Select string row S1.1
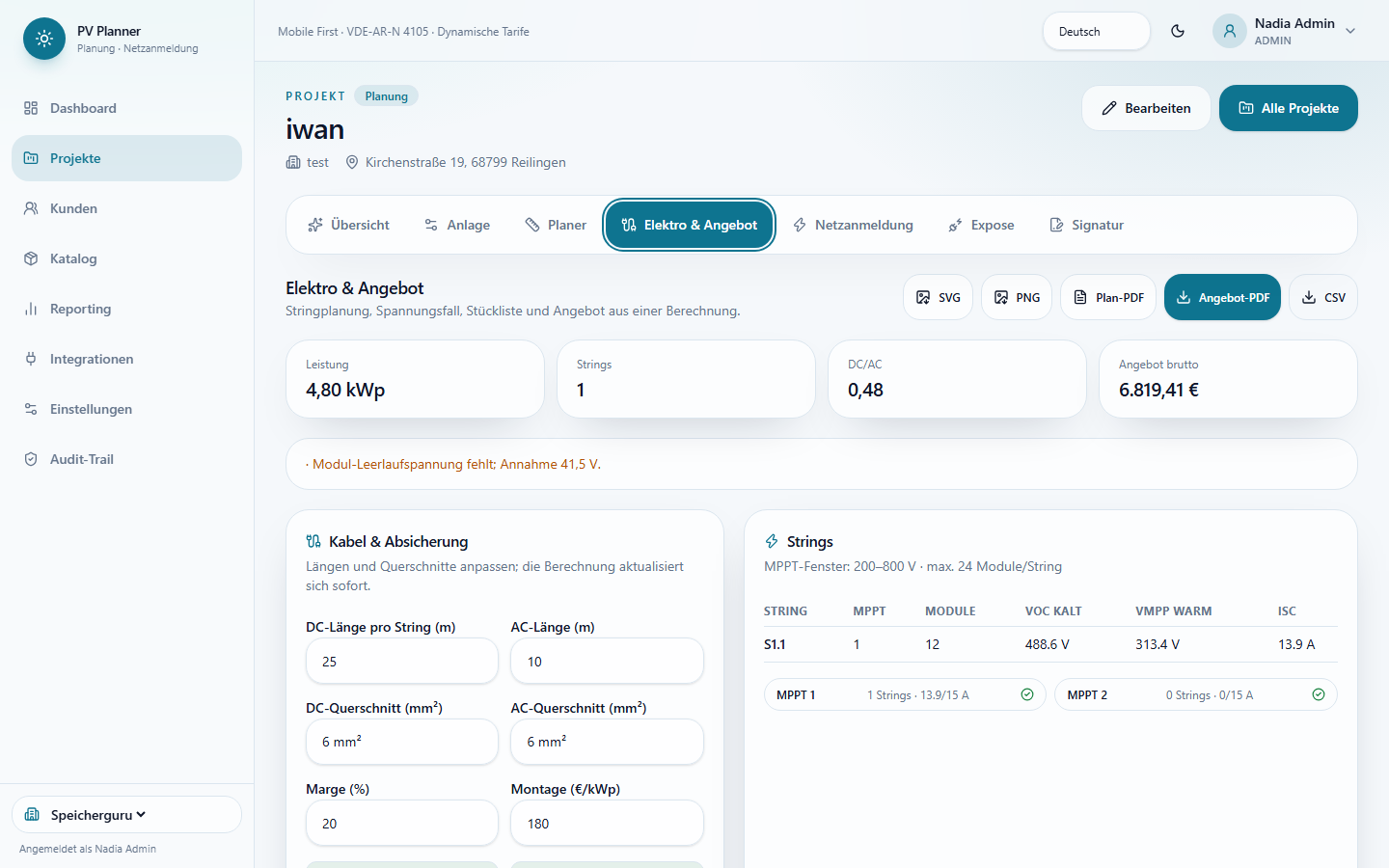1389x868 pixels. point(1050,644)
